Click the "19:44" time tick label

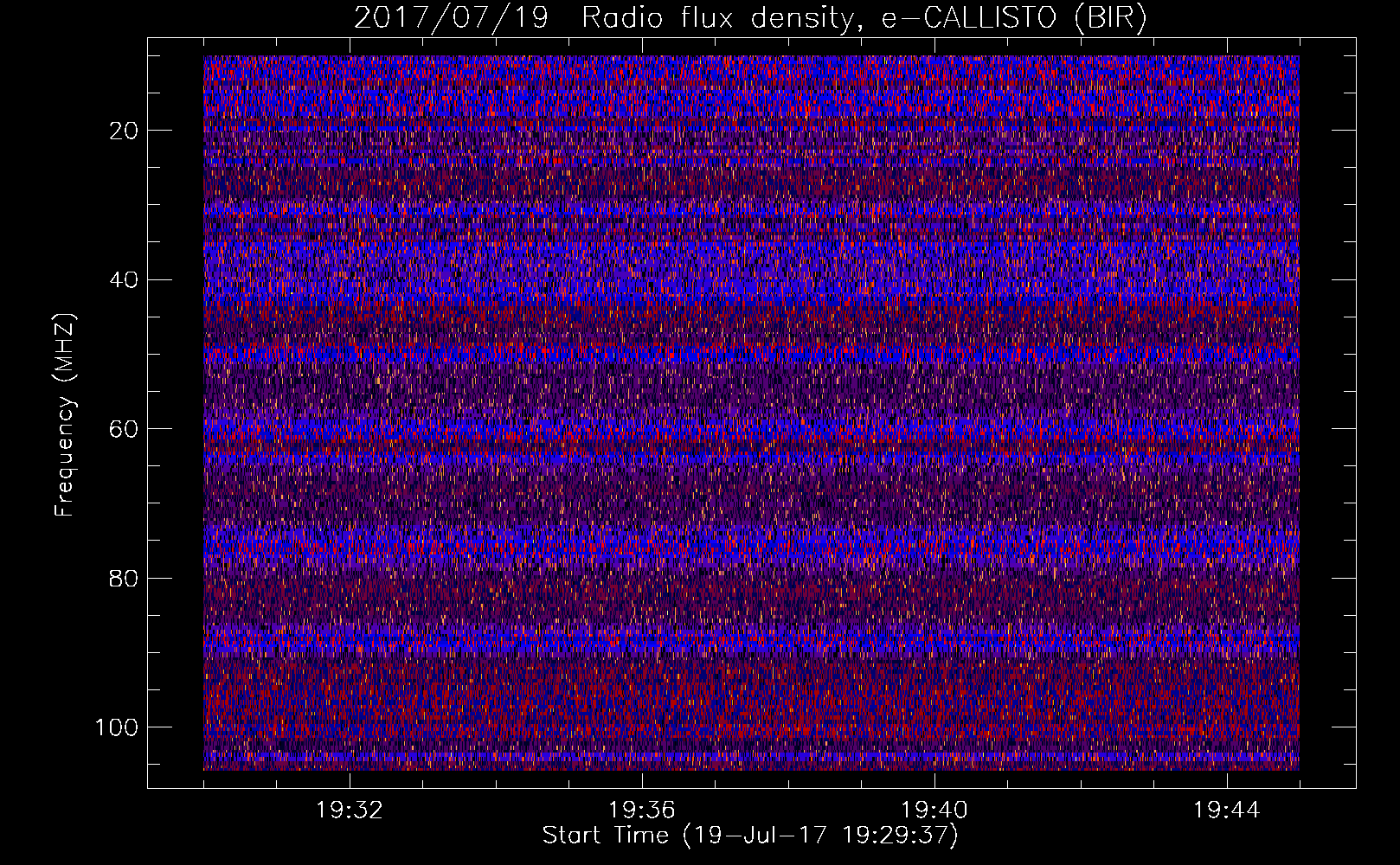[x=1227, y=811]
